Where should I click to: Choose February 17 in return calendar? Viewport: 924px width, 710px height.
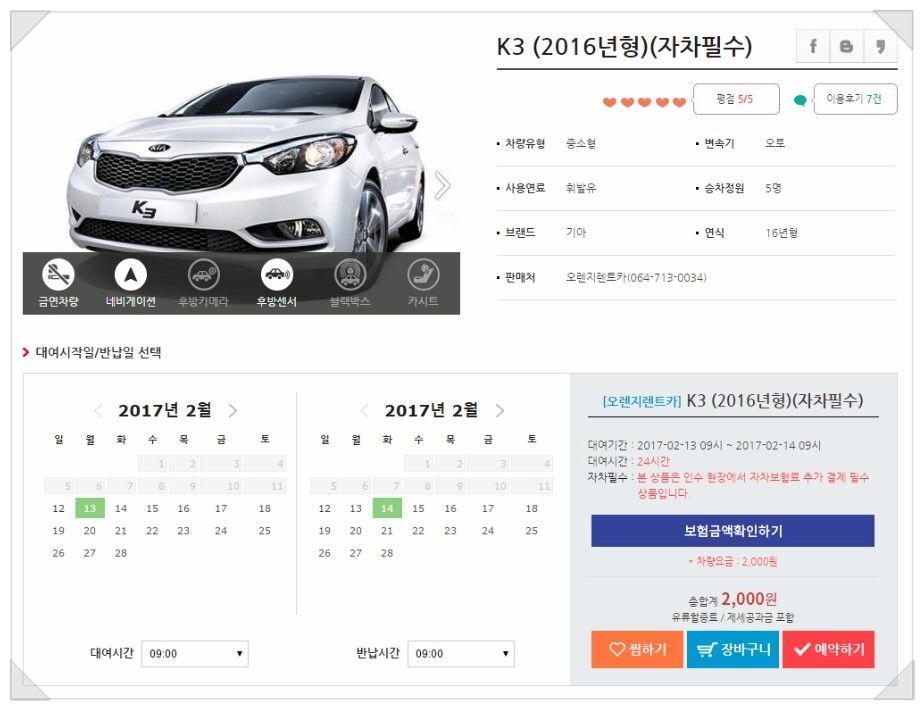pyautogui.click(x=488, y=508)
